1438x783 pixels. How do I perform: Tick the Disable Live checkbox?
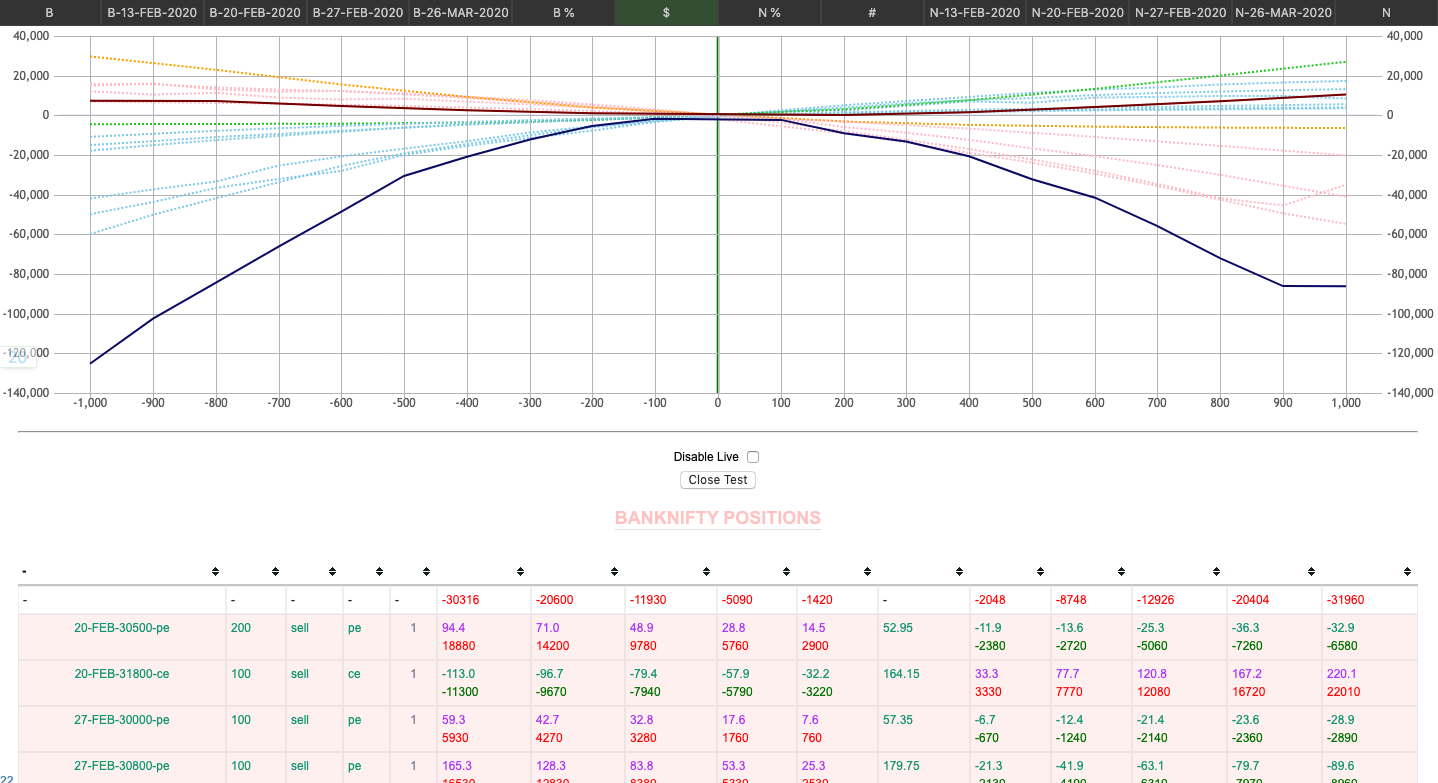753,457
